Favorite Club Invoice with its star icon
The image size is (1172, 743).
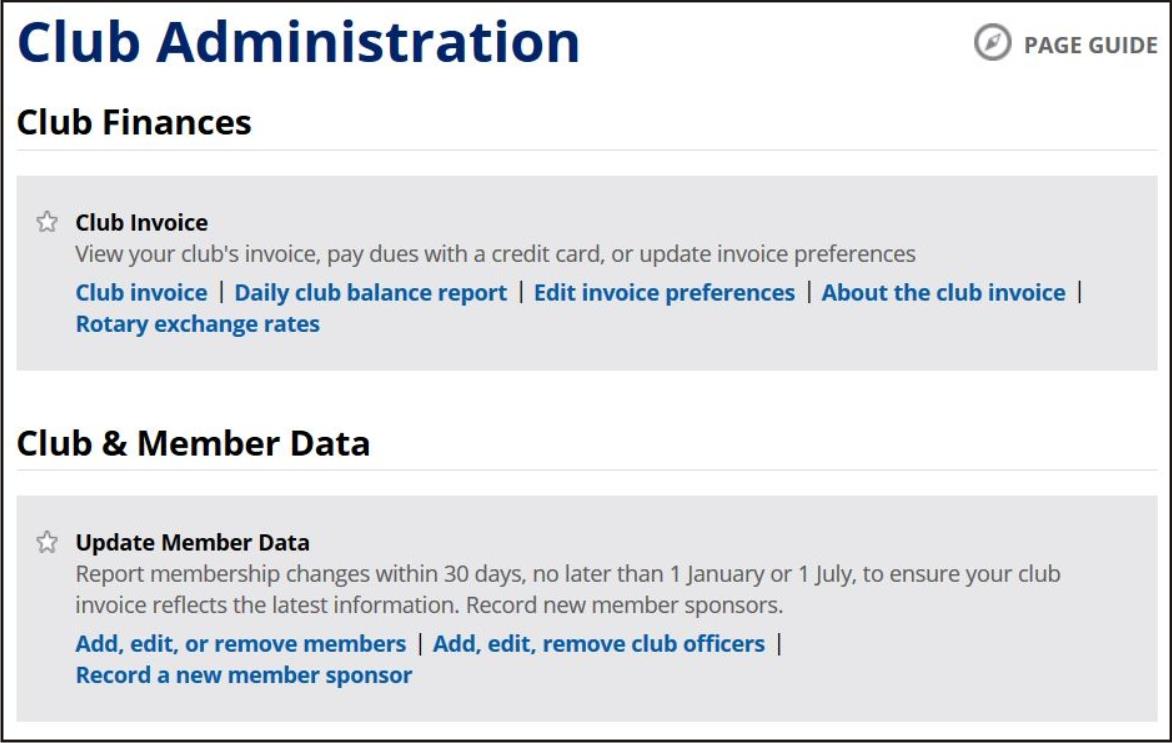[x=47, y=222]
